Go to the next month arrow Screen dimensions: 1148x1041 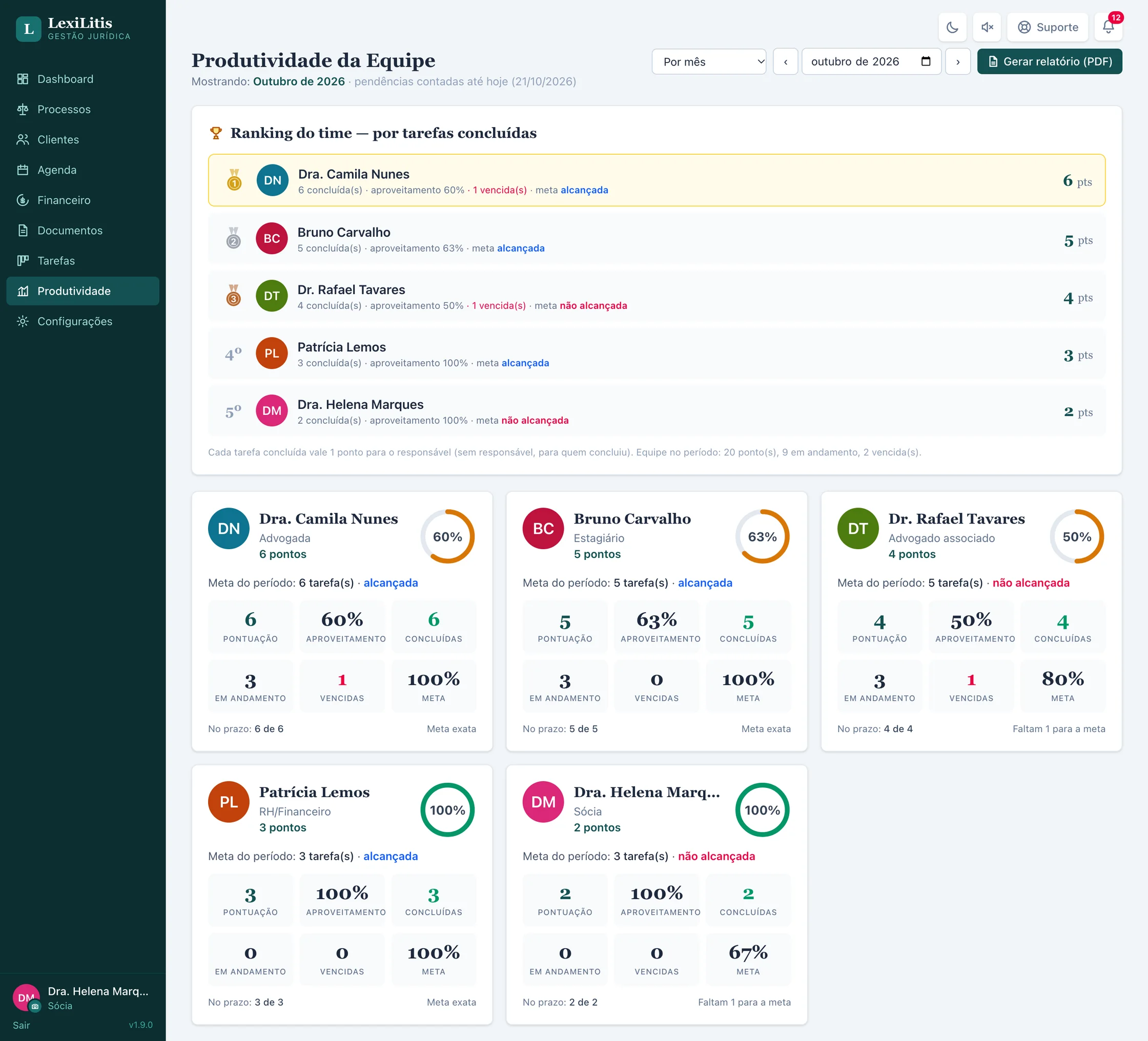pyautogui.click(x=958, y=61)
